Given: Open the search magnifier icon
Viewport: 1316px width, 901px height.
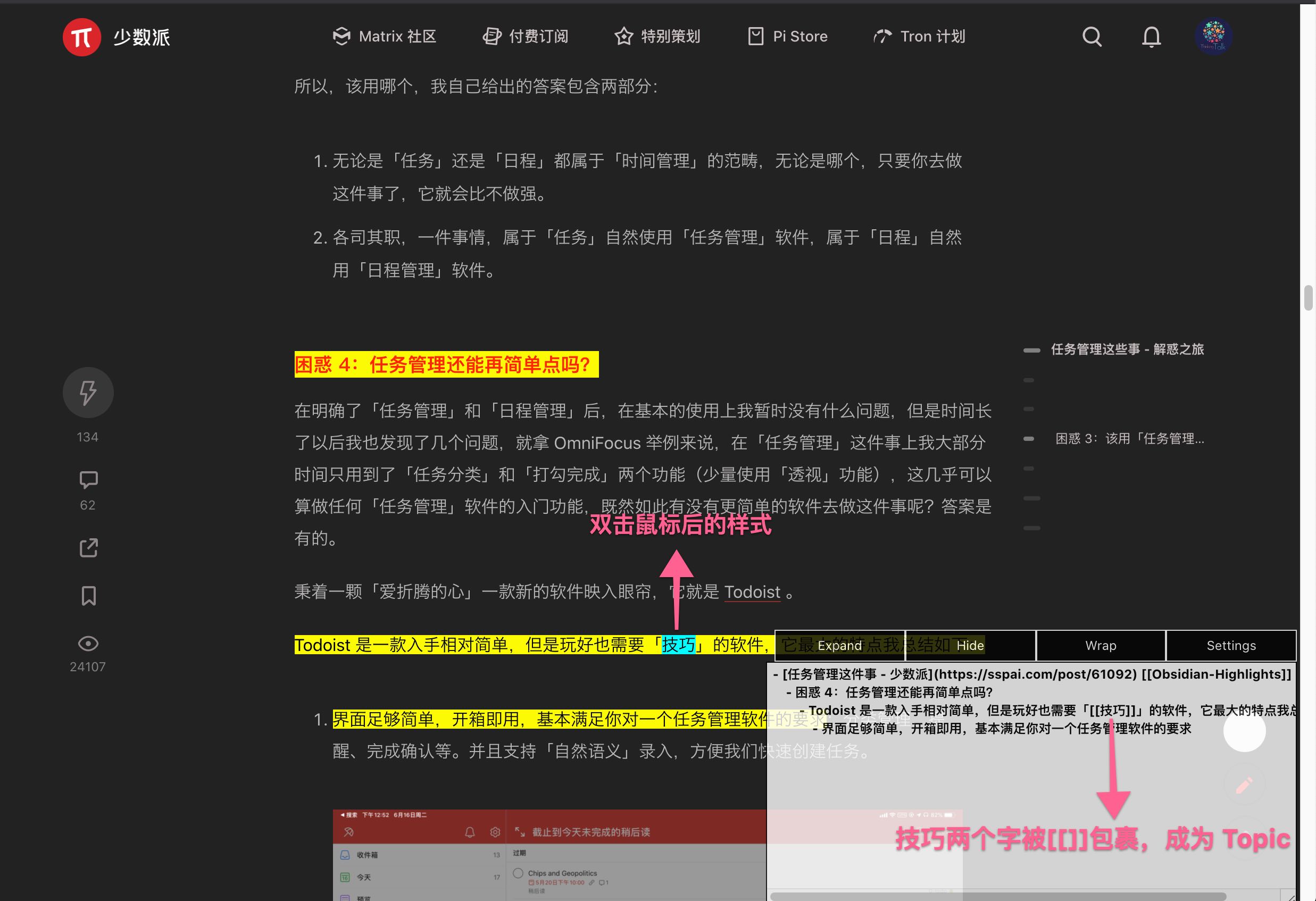Looking at the screenshot, I should (1092, 37).
